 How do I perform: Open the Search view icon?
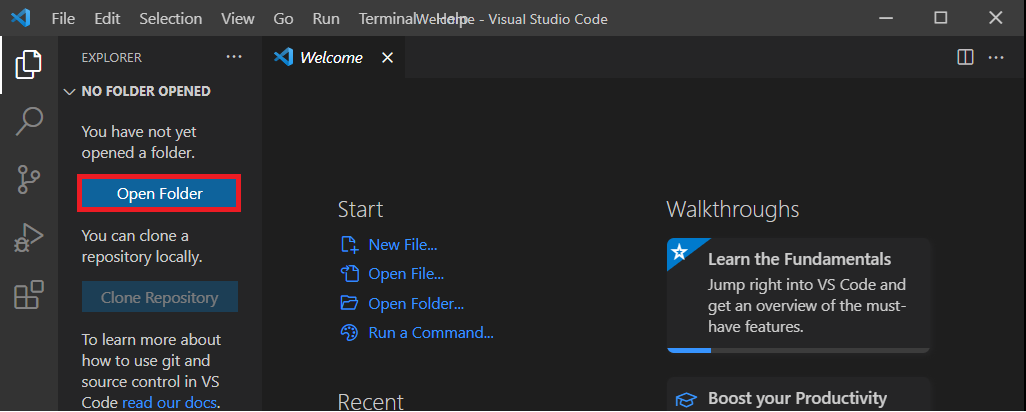coord(29,122)
